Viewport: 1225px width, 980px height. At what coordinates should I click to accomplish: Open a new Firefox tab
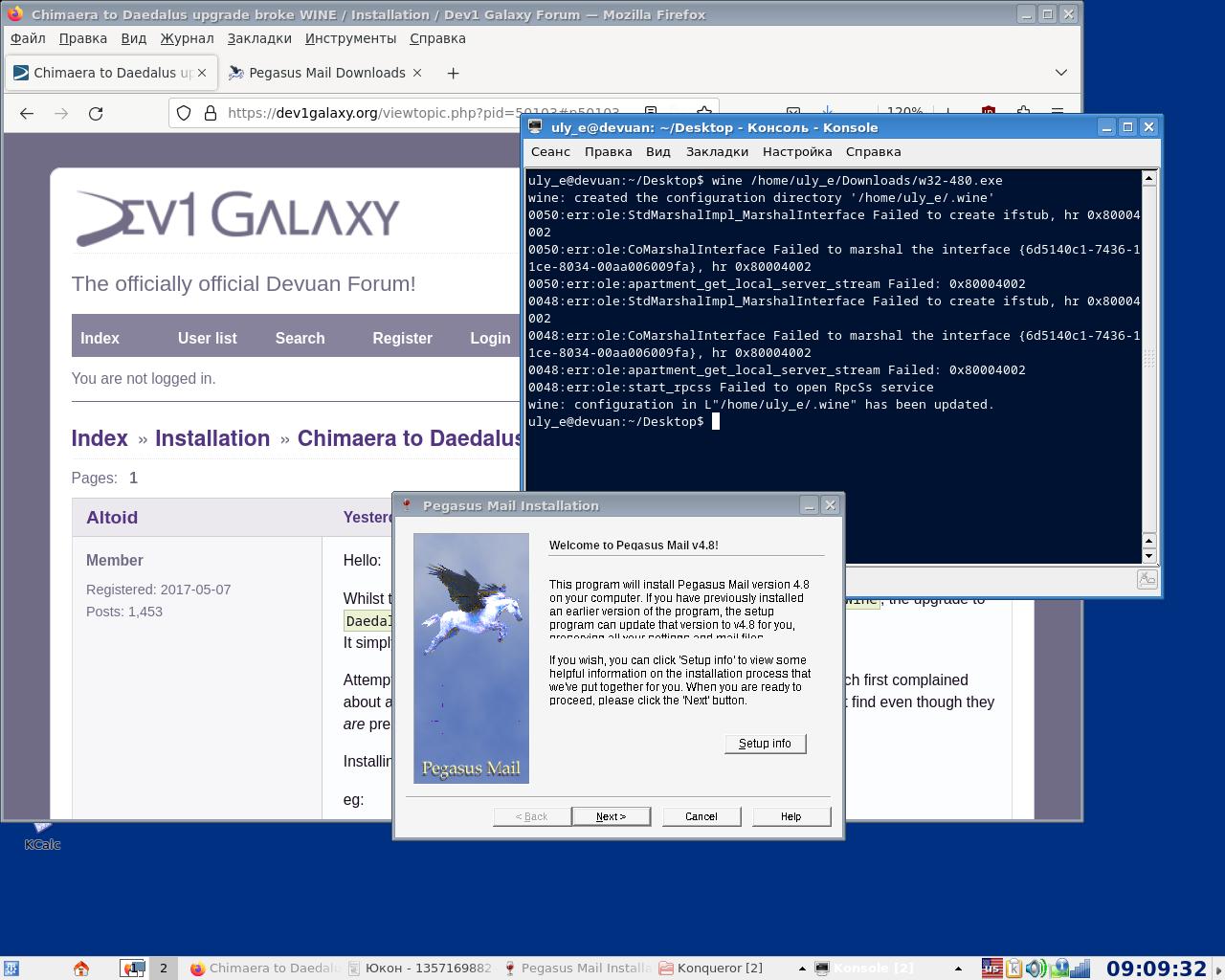click(453, 73)
